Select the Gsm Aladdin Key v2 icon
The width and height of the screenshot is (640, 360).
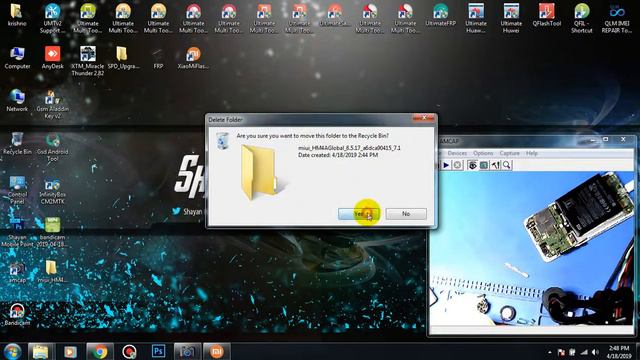52,104
